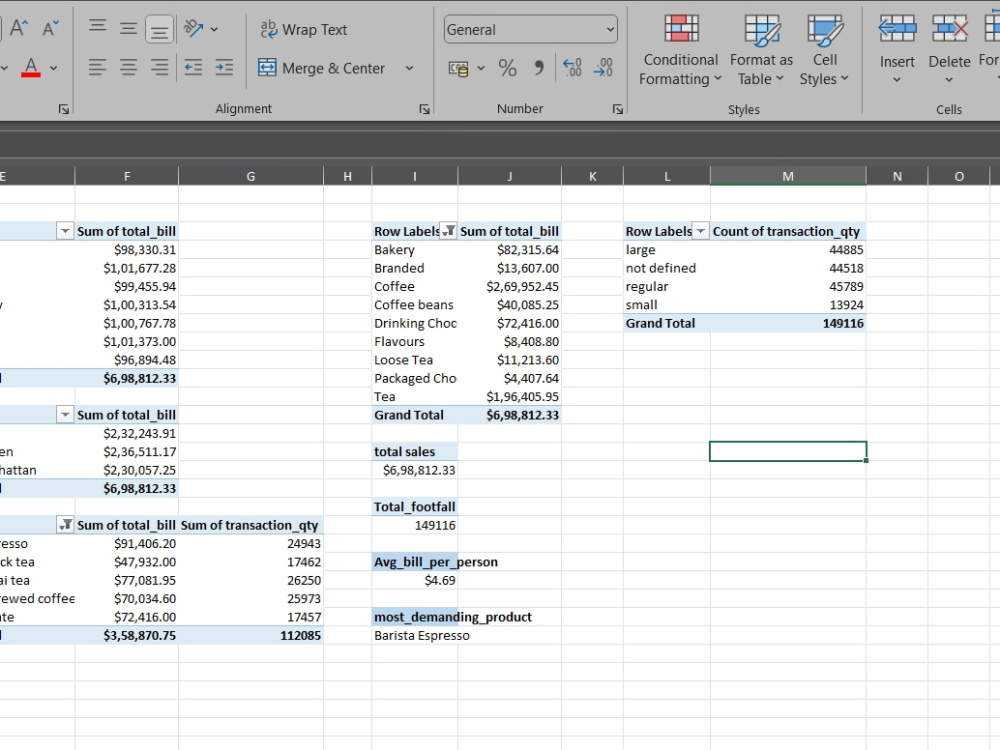Apply Comma Style format
This screenshot has height=750, width=1000.
click(x=539, y=68)
